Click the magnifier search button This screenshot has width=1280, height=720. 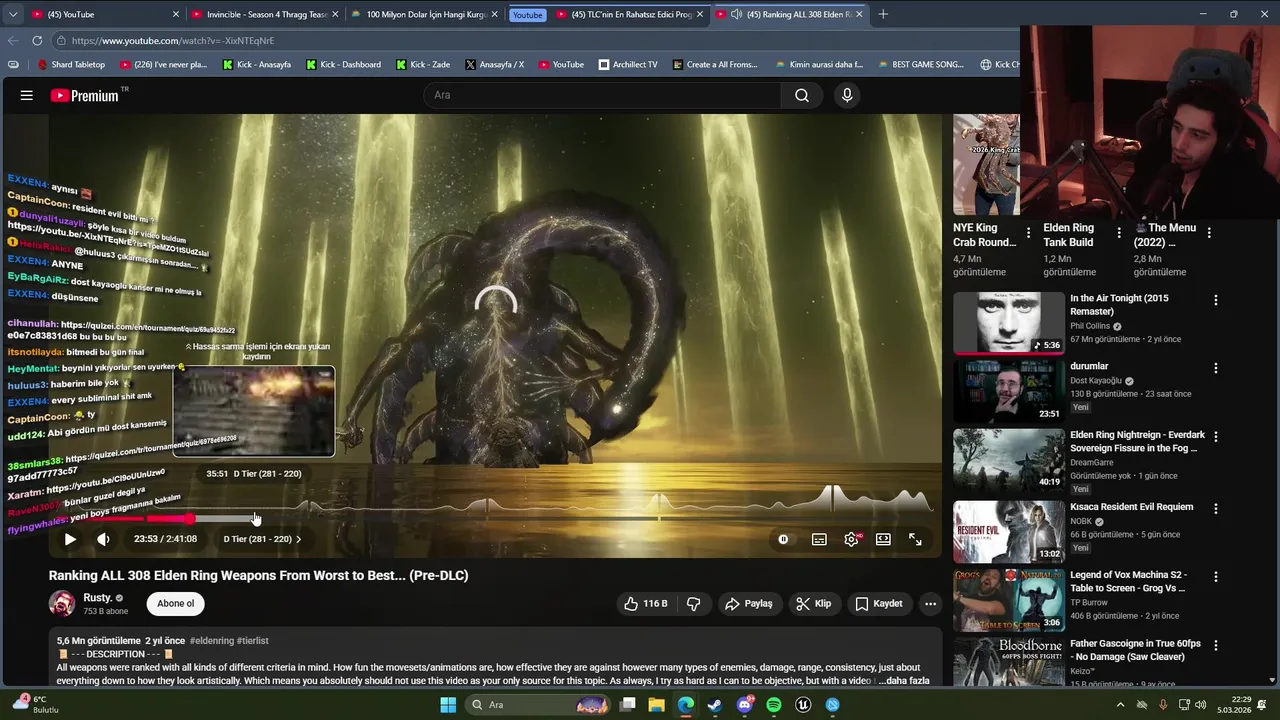pyautogui.click(x=802, y=95)
